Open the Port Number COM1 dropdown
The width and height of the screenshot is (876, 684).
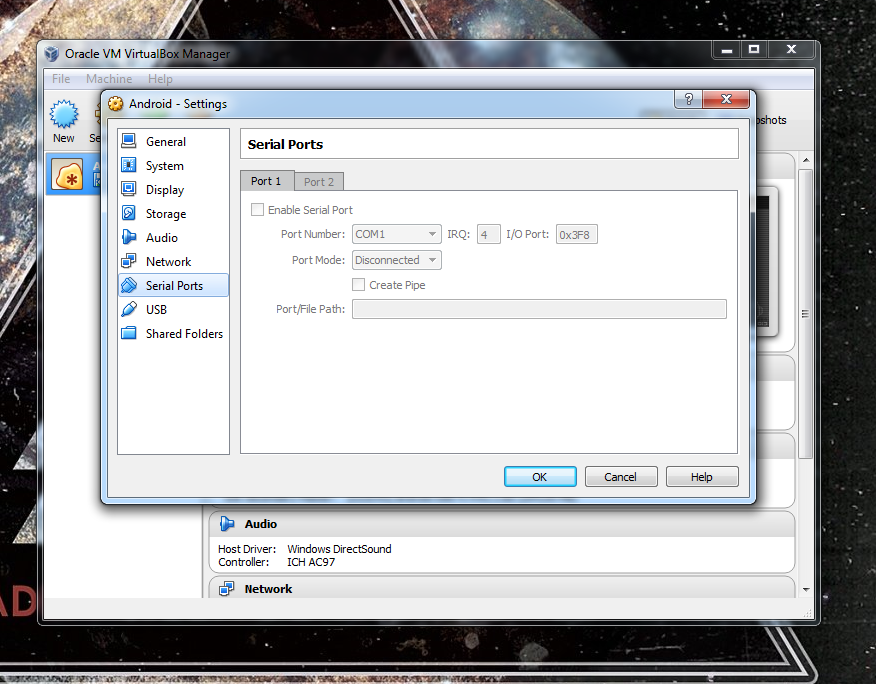click(x=396, y=234)
